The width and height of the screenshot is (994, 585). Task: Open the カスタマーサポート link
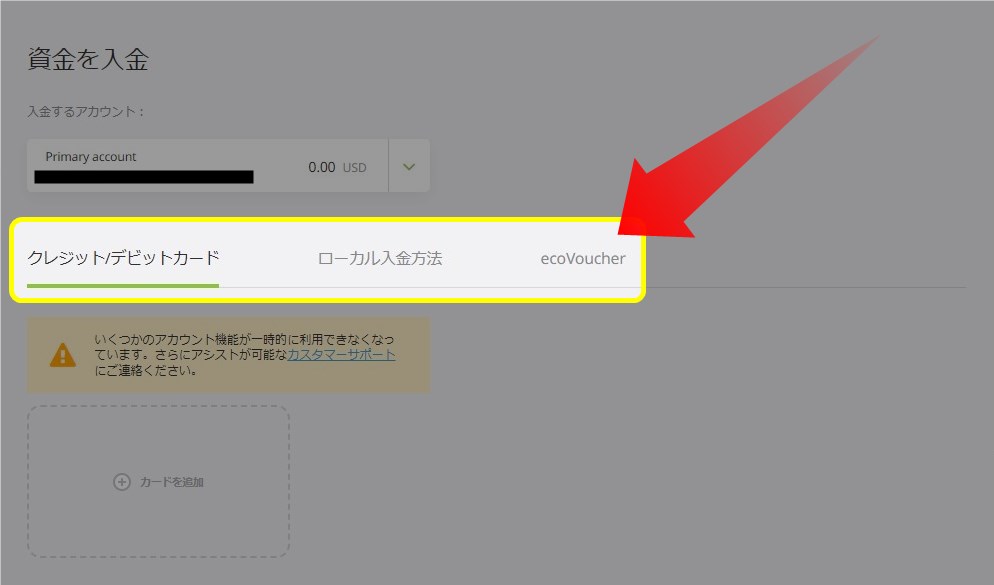coord(342,355)
